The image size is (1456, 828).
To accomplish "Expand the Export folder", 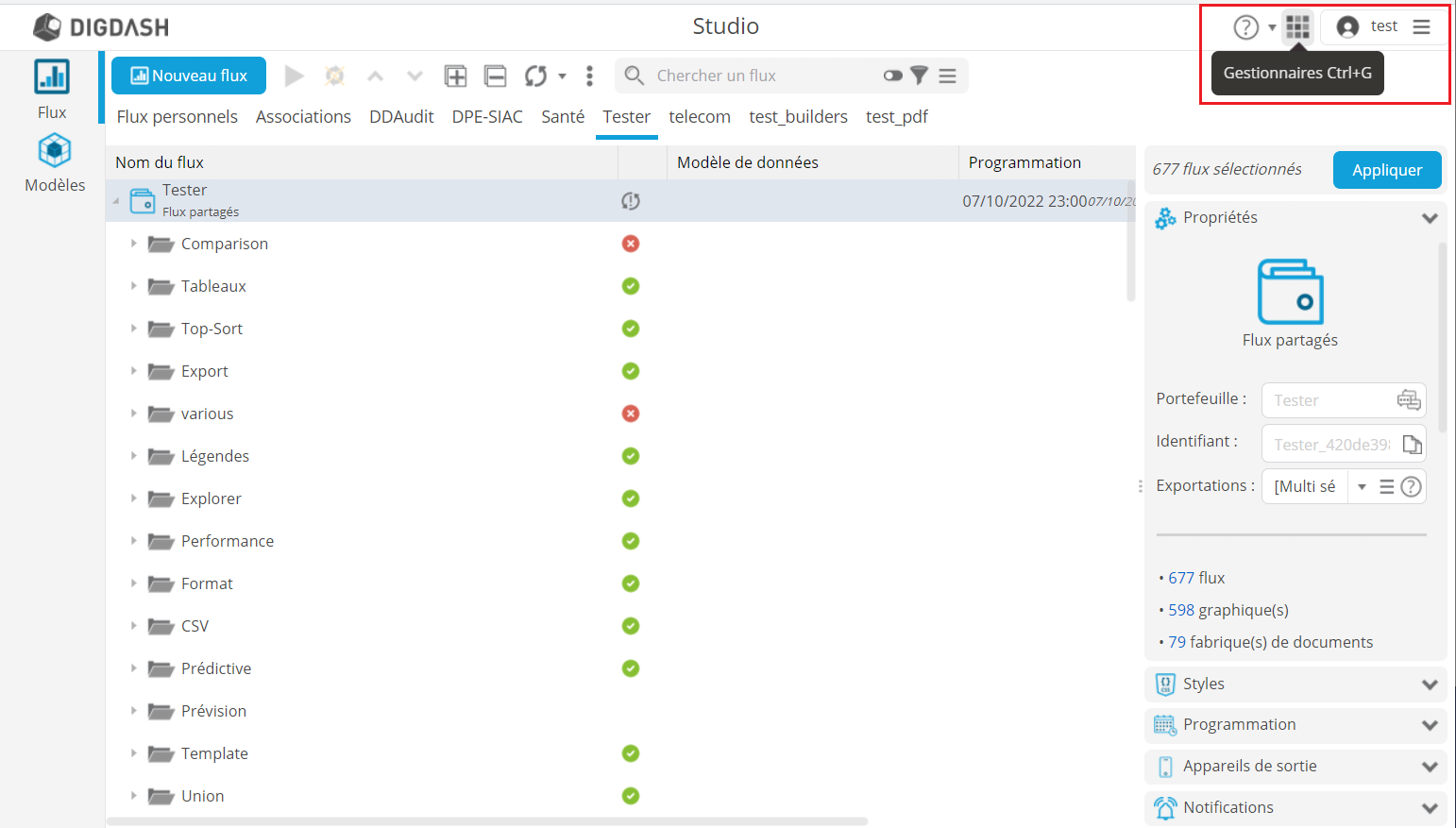I will pyautogui.click(x=133, y=371).
